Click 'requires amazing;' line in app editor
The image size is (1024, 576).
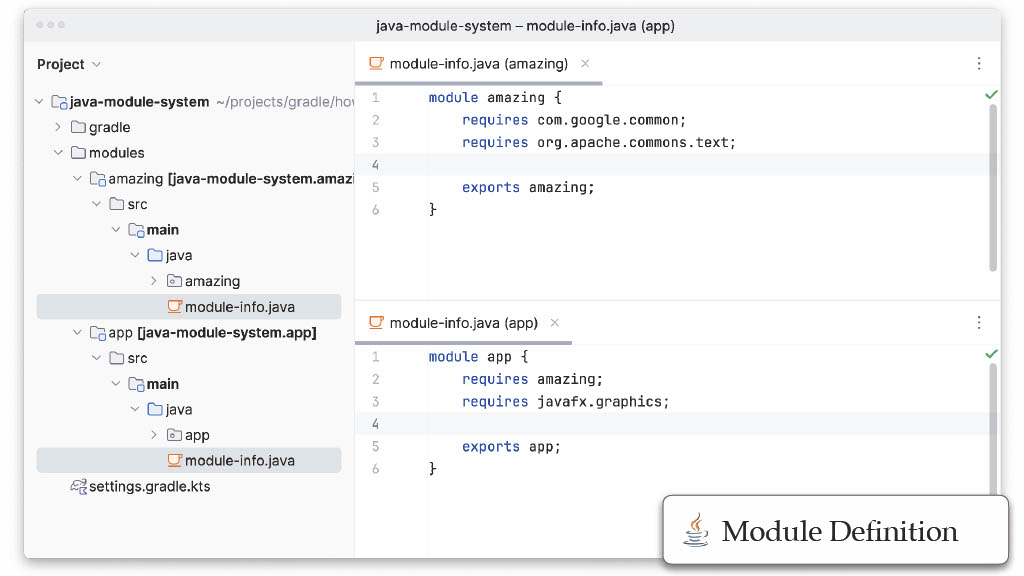tap(532, 379)
